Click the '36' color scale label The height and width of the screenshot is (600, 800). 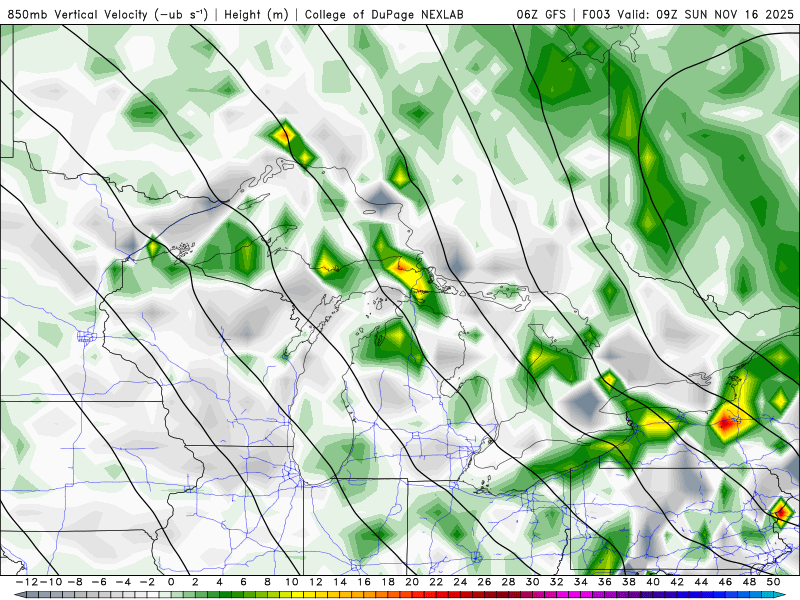click(605, 582)
